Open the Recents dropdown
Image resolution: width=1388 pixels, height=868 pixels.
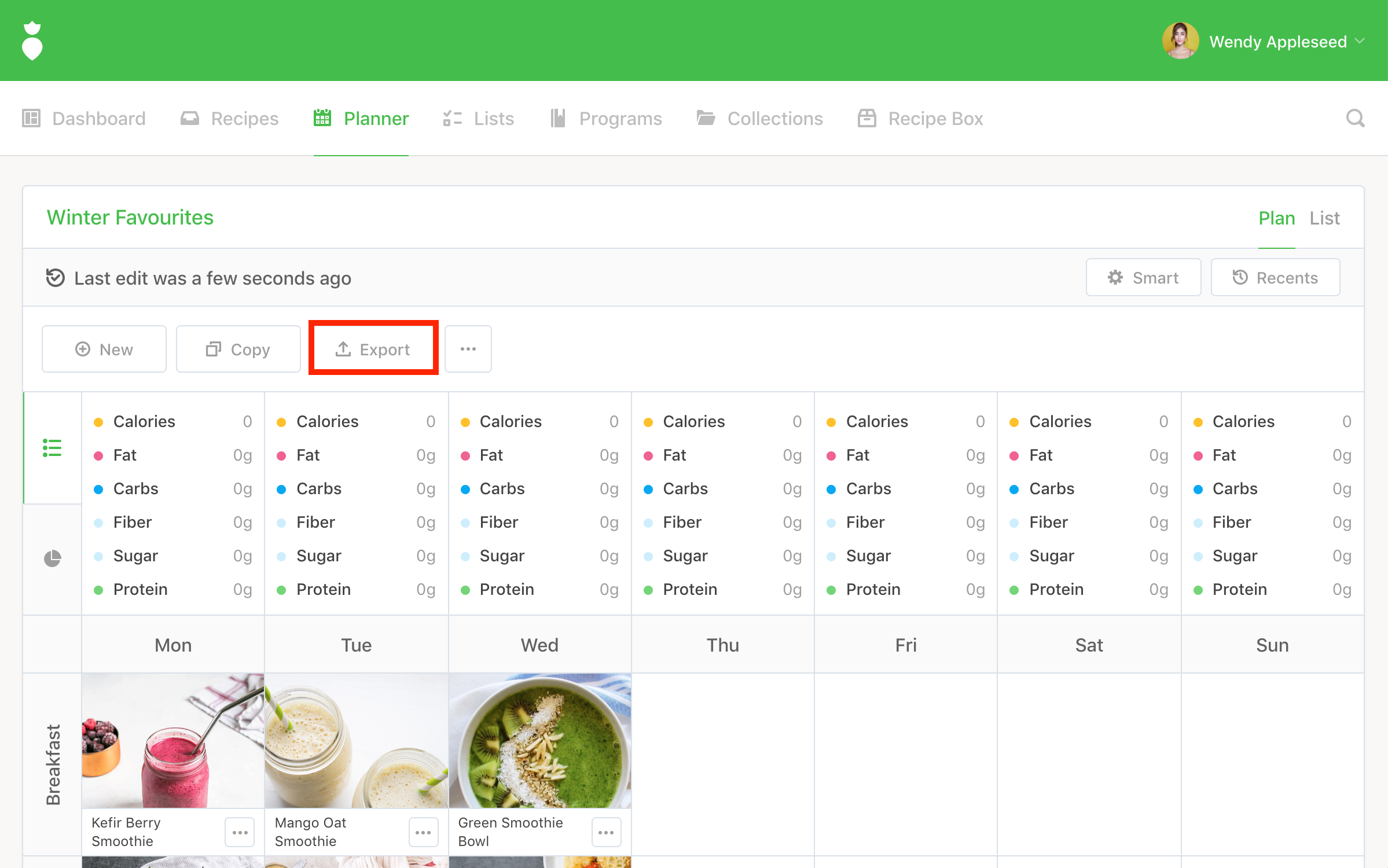coord(1275,278)
